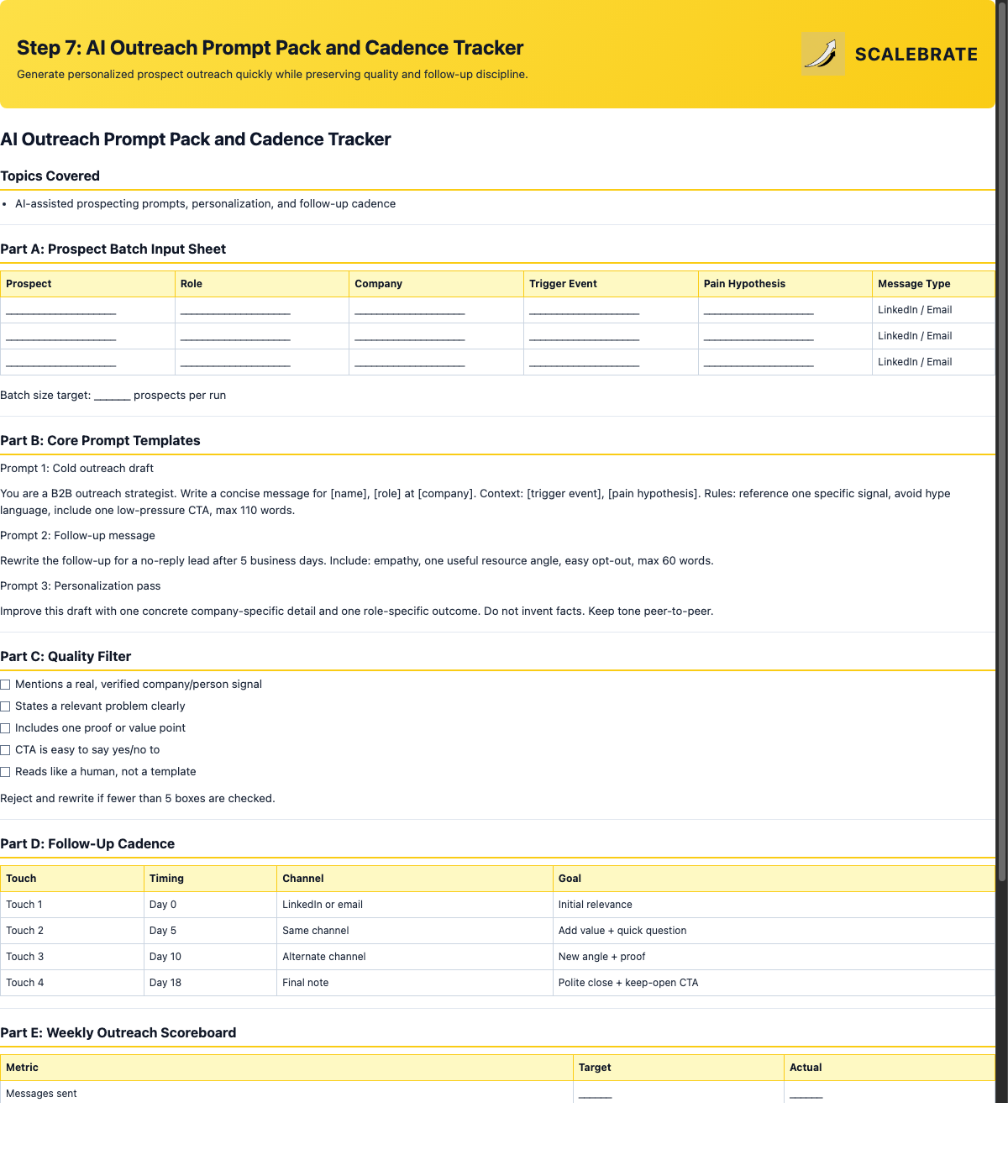
Task: Click the 'Topics Covered' heading
Action: (50, 176)
